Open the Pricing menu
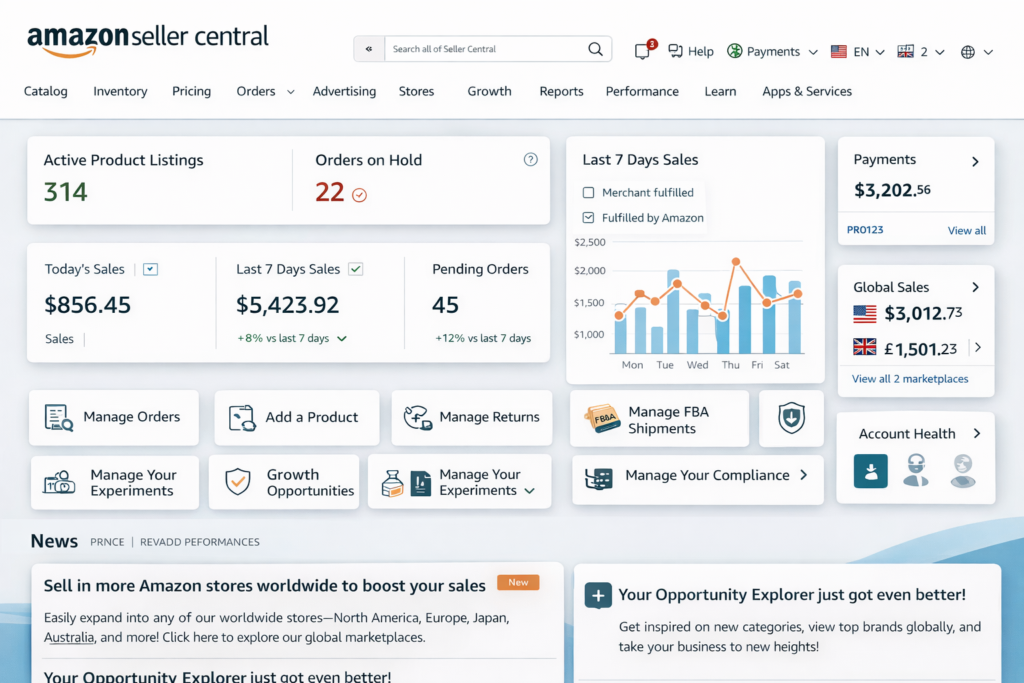The height and width of the screenshot is (683, 1024). 191,91
